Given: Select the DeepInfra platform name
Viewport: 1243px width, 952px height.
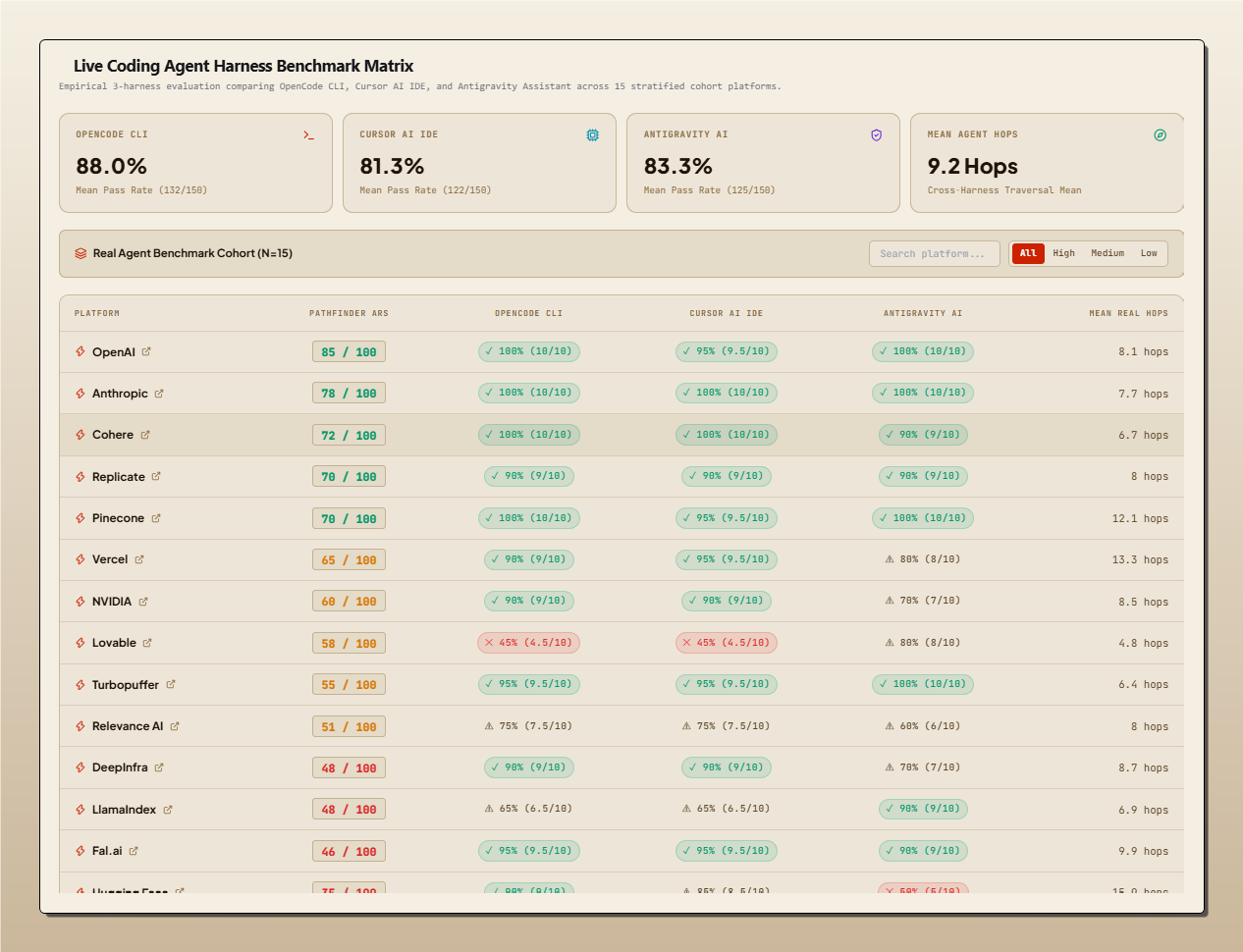Looking at the screenshot, I should point(120,767).
